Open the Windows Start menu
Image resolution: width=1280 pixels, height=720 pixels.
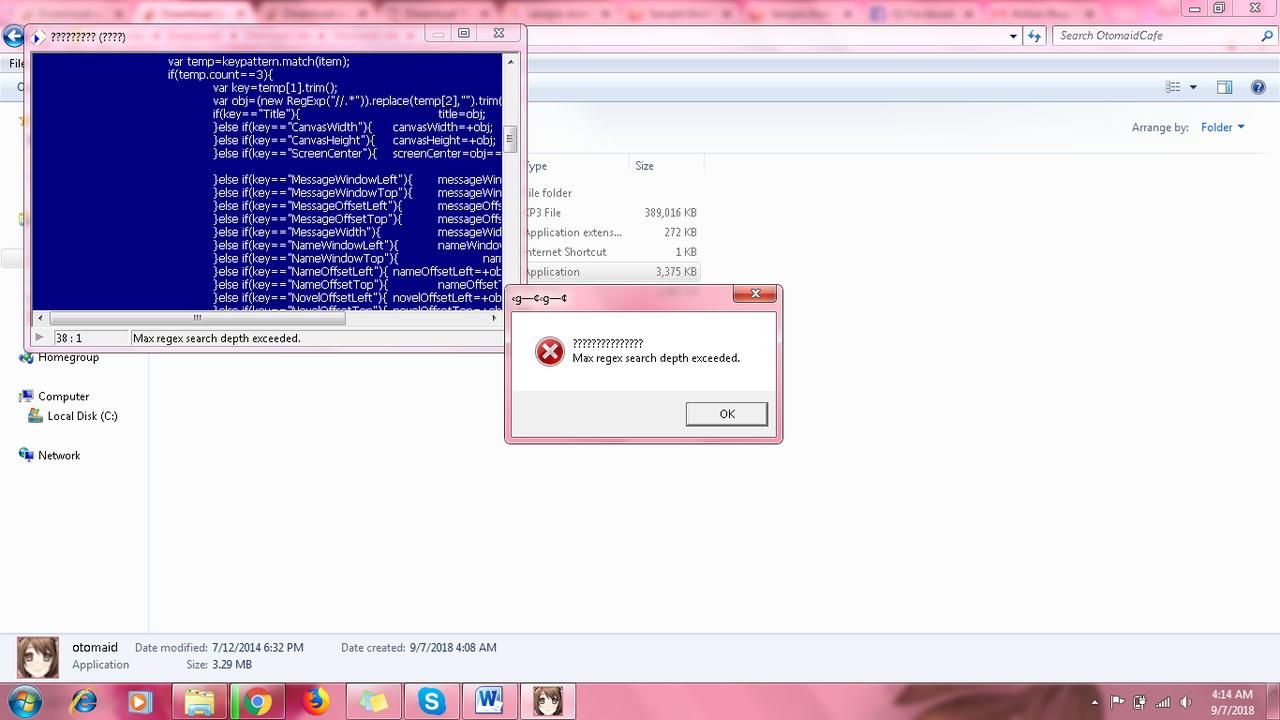24,701
